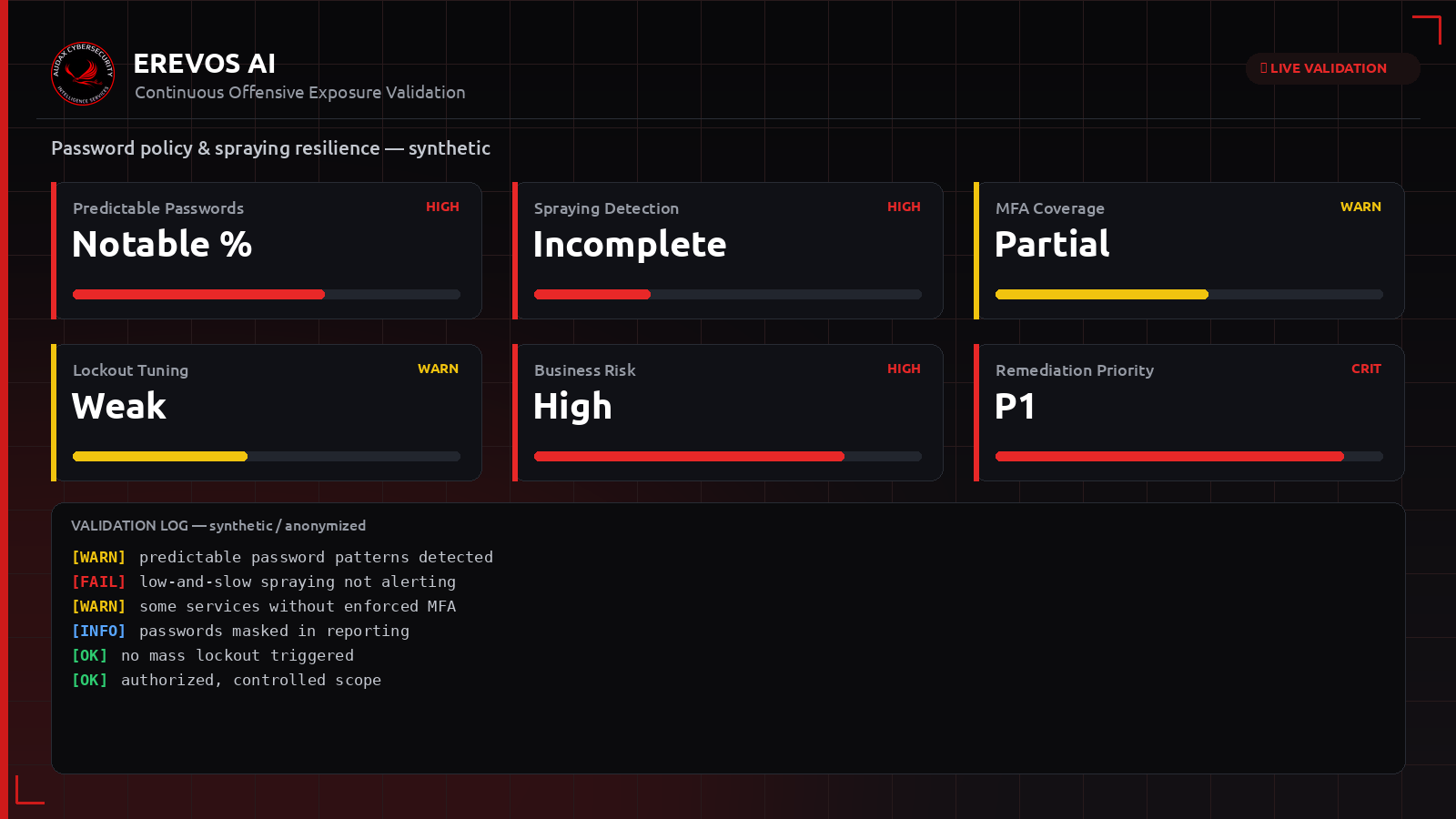Click the Weak value
The height and width of the screenshot is (819, 1456).
pyautogui.click(x=119, y=406)
